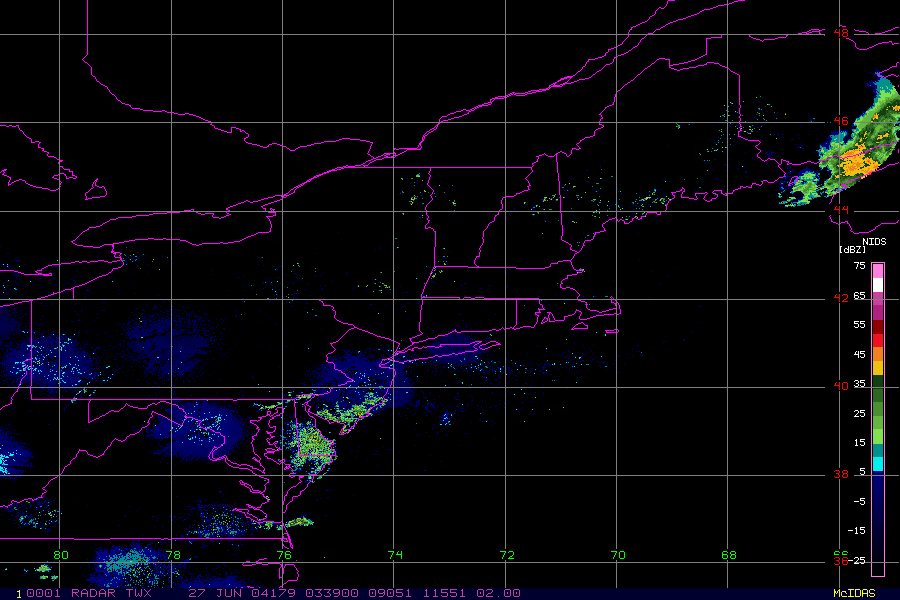The image size is (900, 600).
Task: Select the [dBZ] unit label
Action: (853, 250)
